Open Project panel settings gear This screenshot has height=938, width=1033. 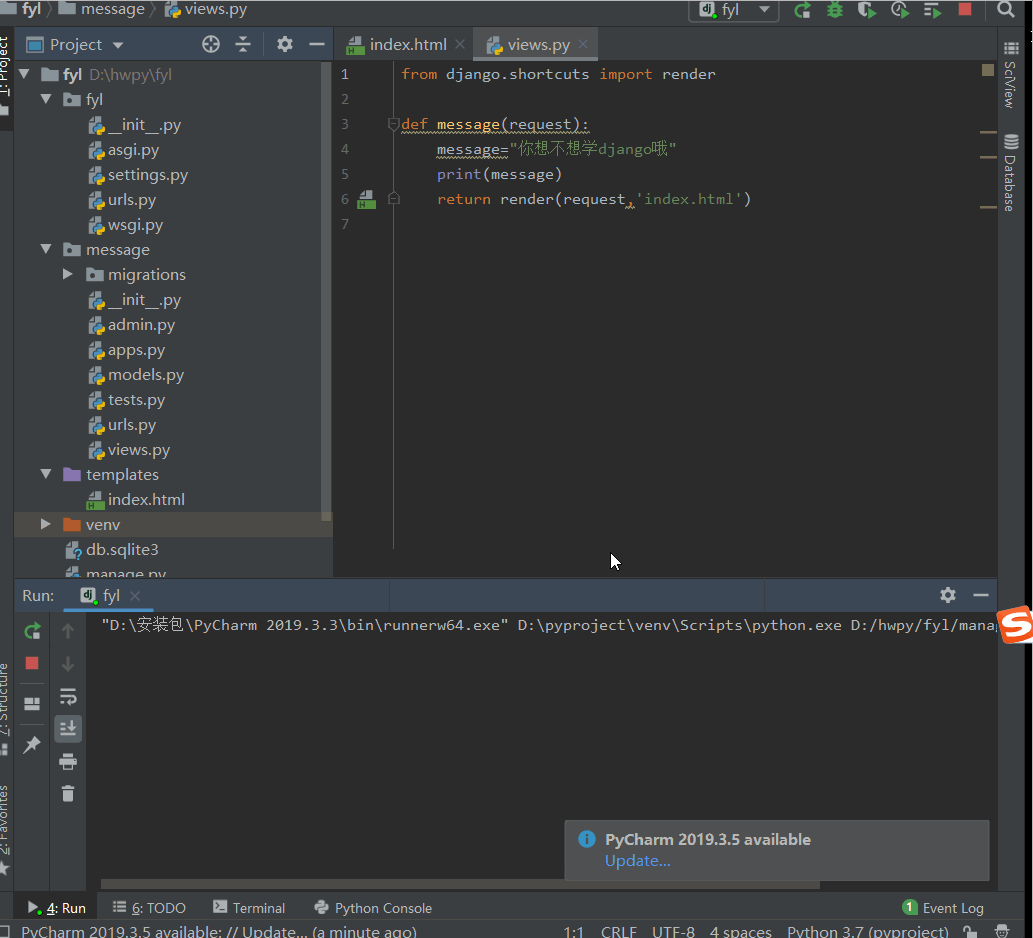click(285, 44)
